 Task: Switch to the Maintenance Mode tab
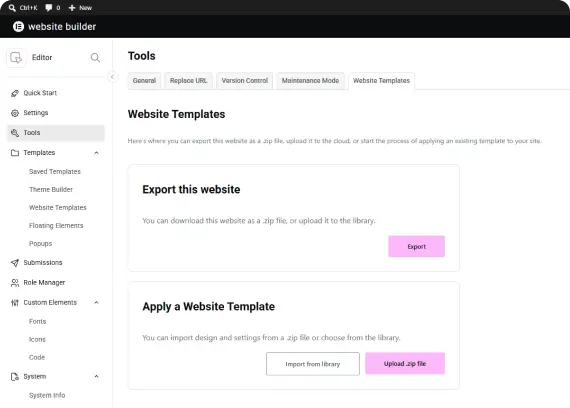tap(310, 81)
